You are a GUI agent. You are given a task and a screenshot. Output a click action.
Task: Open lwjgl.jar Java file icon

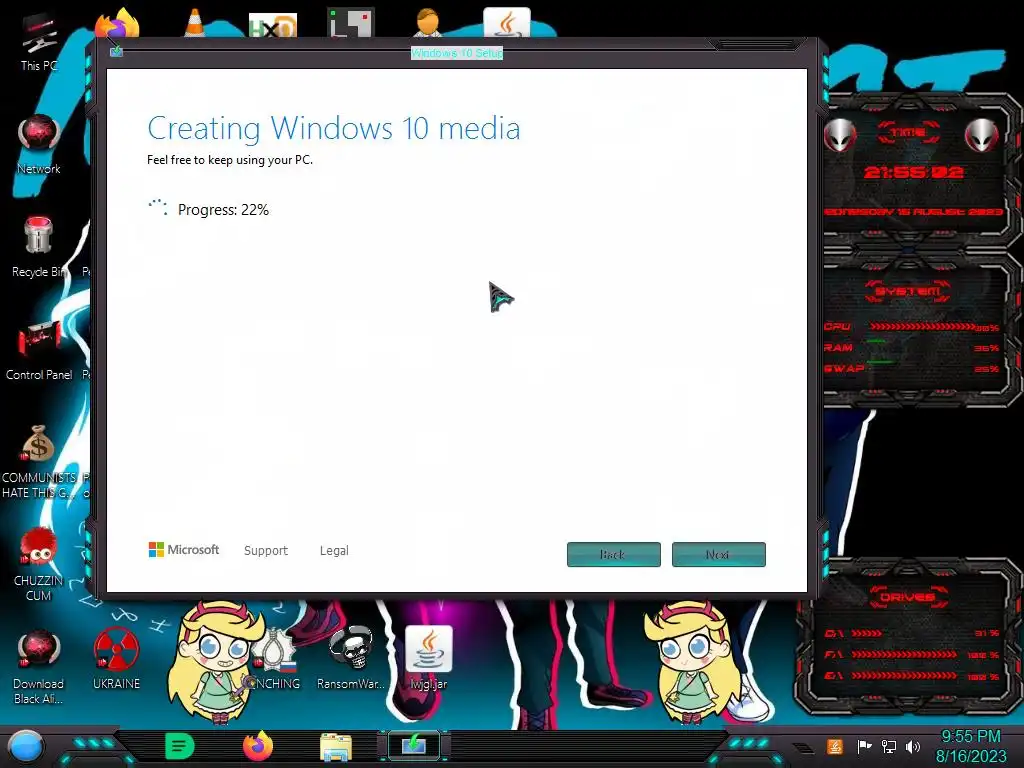[x=428, y=658]
